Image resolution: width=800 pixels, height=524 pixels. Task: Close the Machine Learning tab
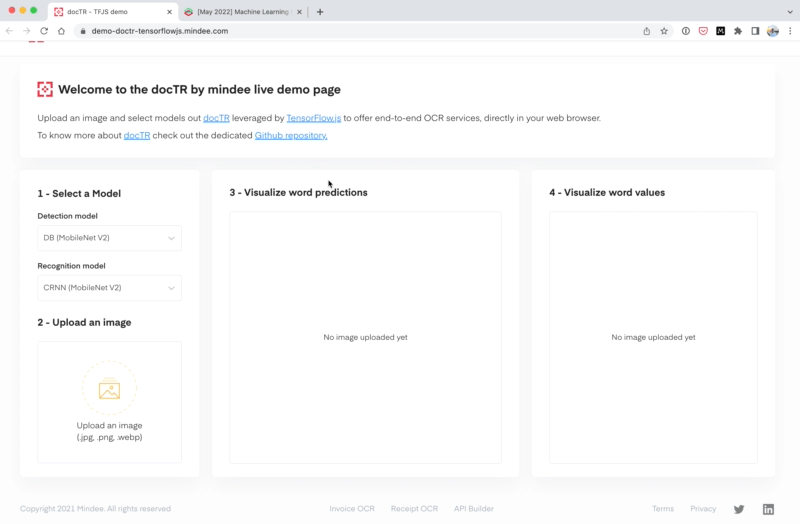pyautogui.click(x=299, y=12)
